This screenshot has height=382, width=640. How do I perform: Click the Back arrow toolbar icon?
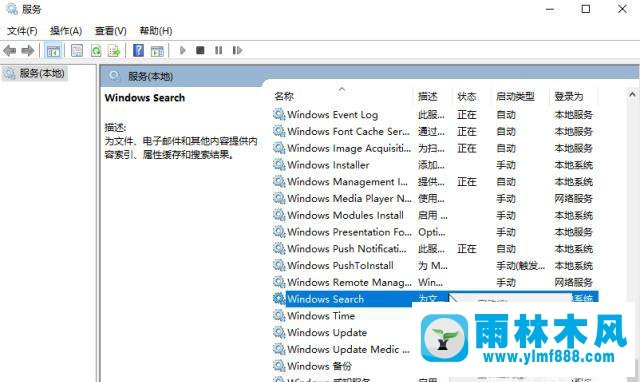pyautogui.click(x=9, y=51)
